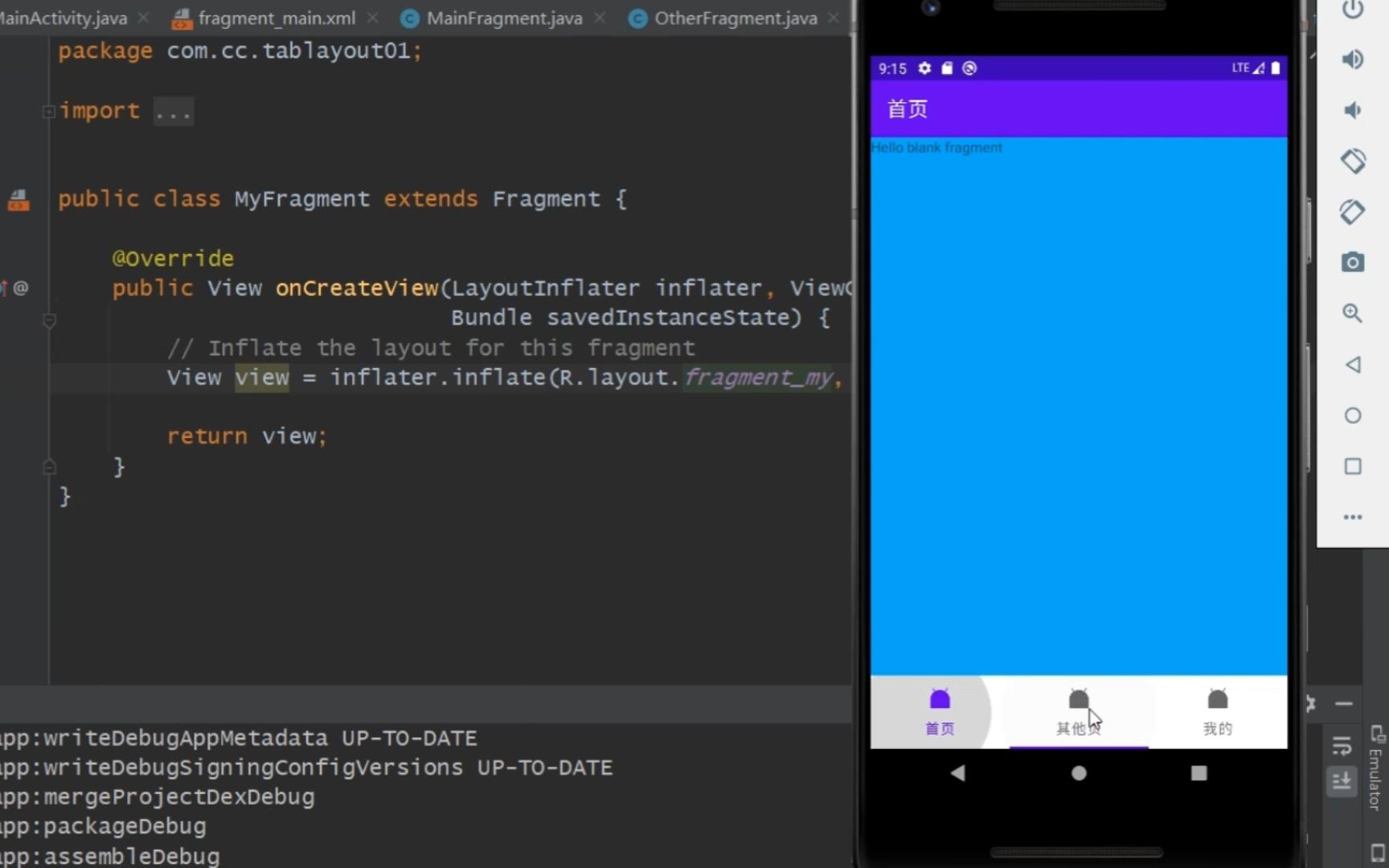This screenshot has width=1389, height=868.
Task: Take a screenshot using the camera icon
Action: tap(1353, 261)
